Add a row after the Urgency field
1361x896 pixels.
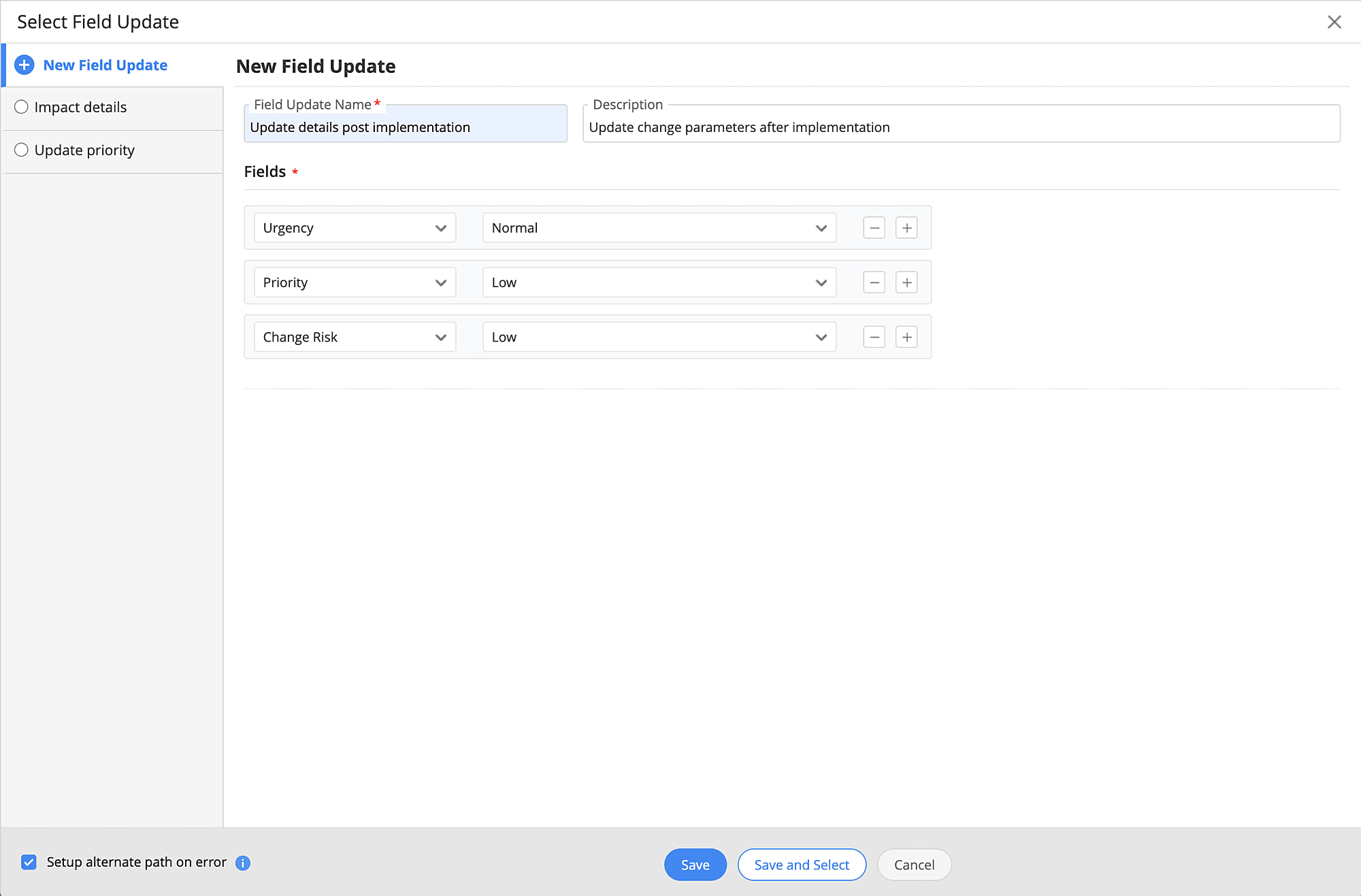click(x=906, y=228)
